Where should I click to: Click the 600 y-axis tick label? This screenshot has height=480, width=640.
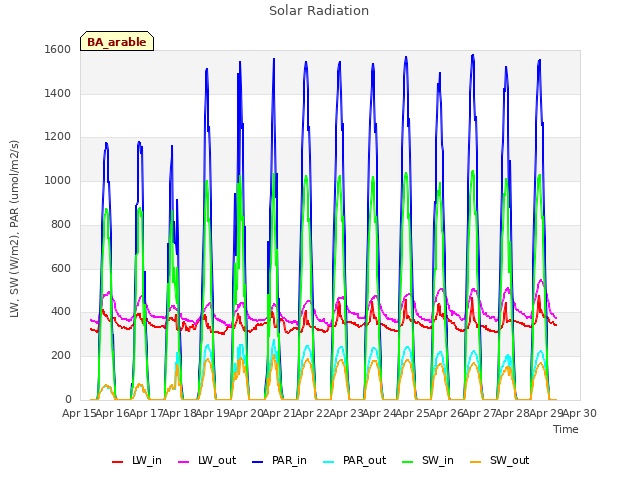(61, 268)
